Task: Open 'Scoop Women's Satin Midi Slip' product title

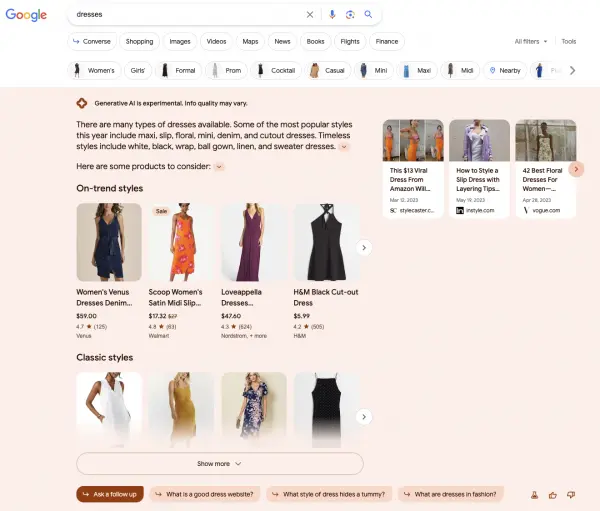Action: click(175, 297)
